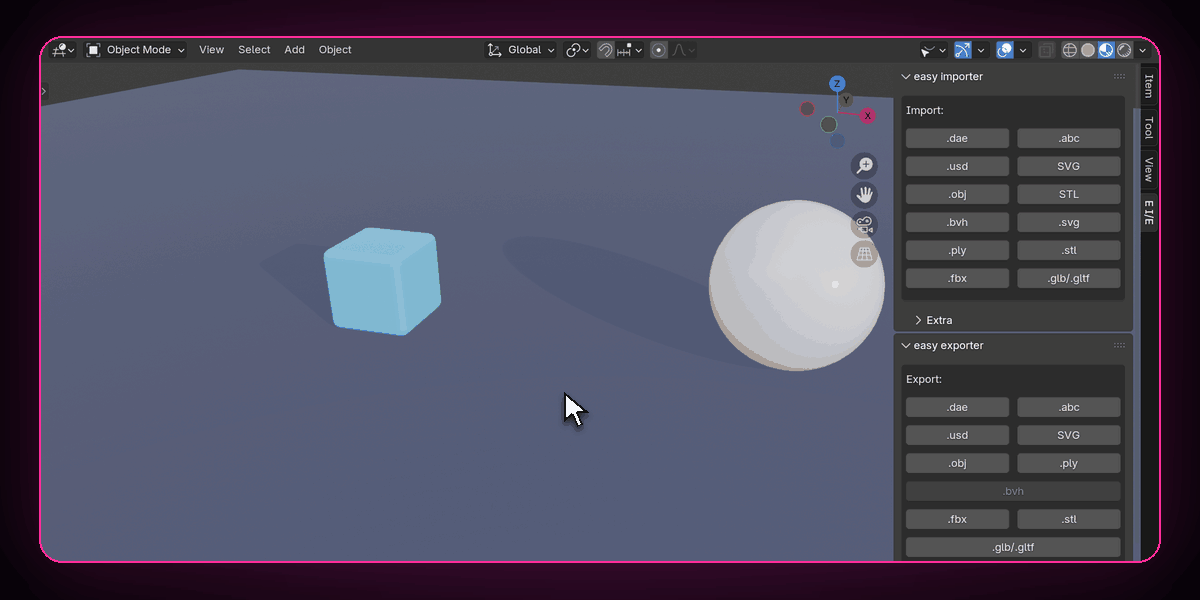Open the View menu in the header

point(212,50)
